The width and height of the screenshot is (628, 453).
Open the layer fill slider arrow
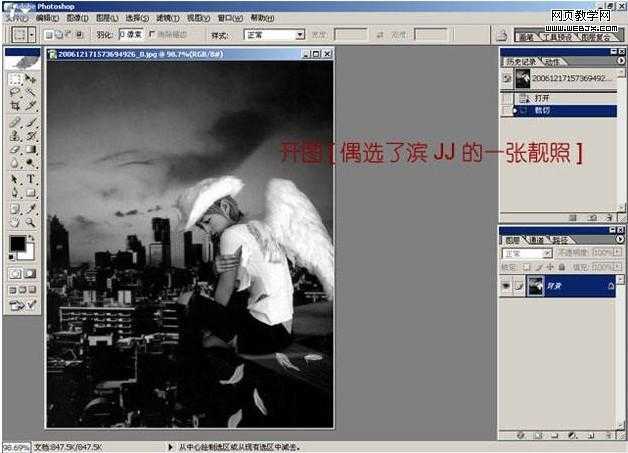tap(617, 266)
